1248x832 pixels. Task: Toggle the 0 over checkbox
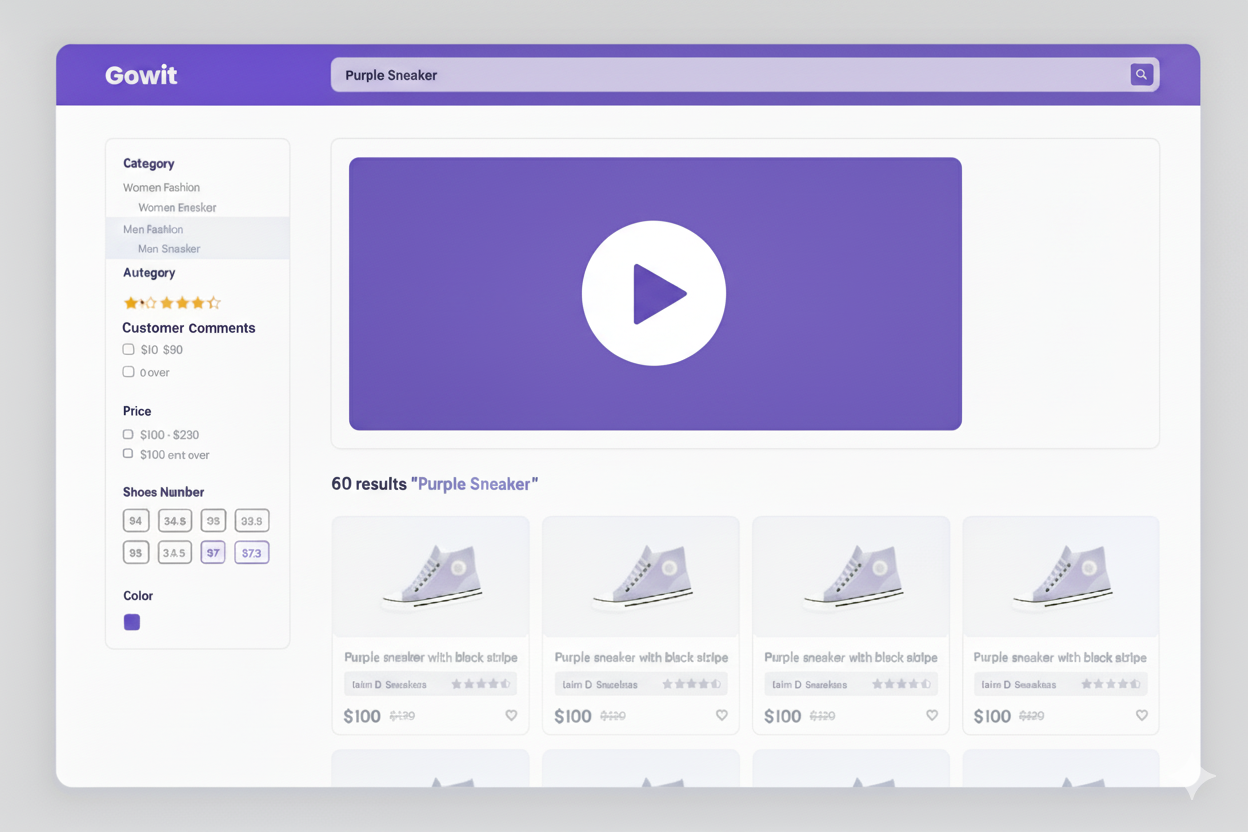128,372
